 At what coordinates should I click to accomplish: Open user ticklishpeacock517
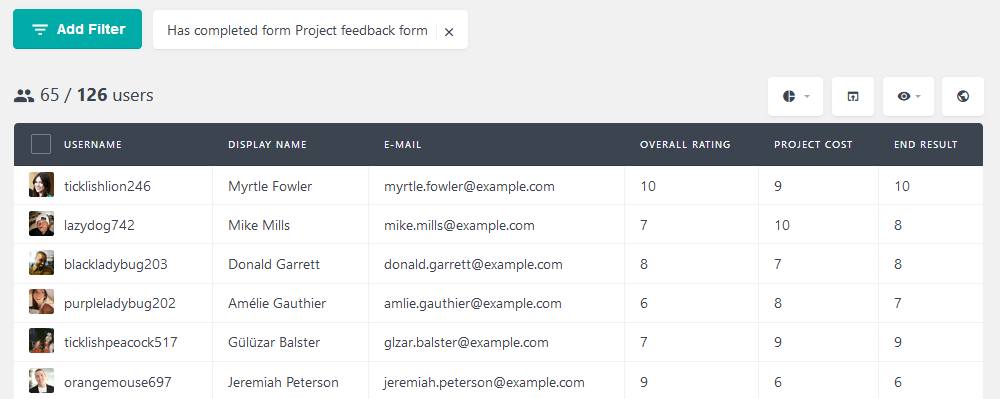pyautogui.click(x=121, y=342)
